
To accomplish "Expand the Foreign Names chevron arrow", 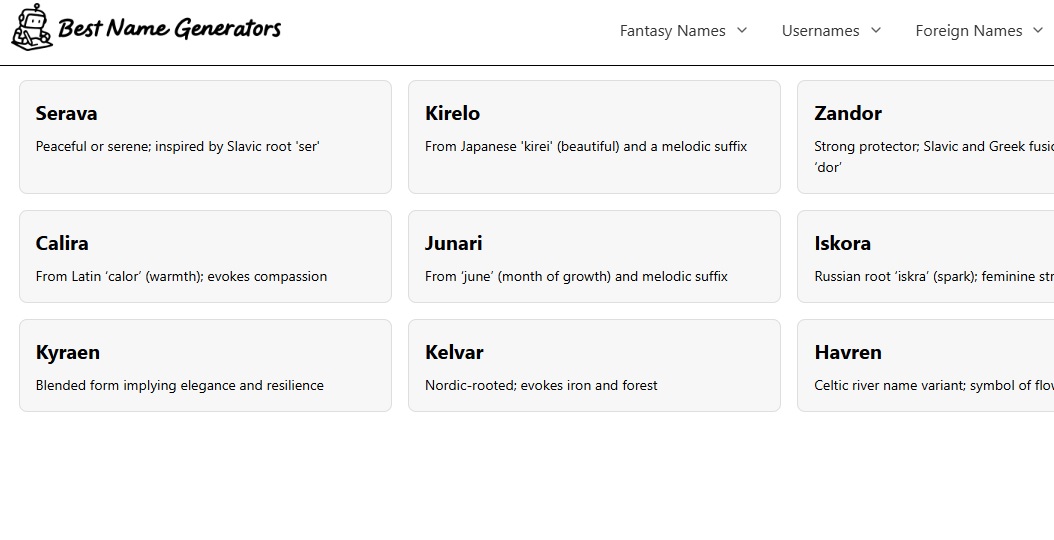I will (x=1038, y=30).
